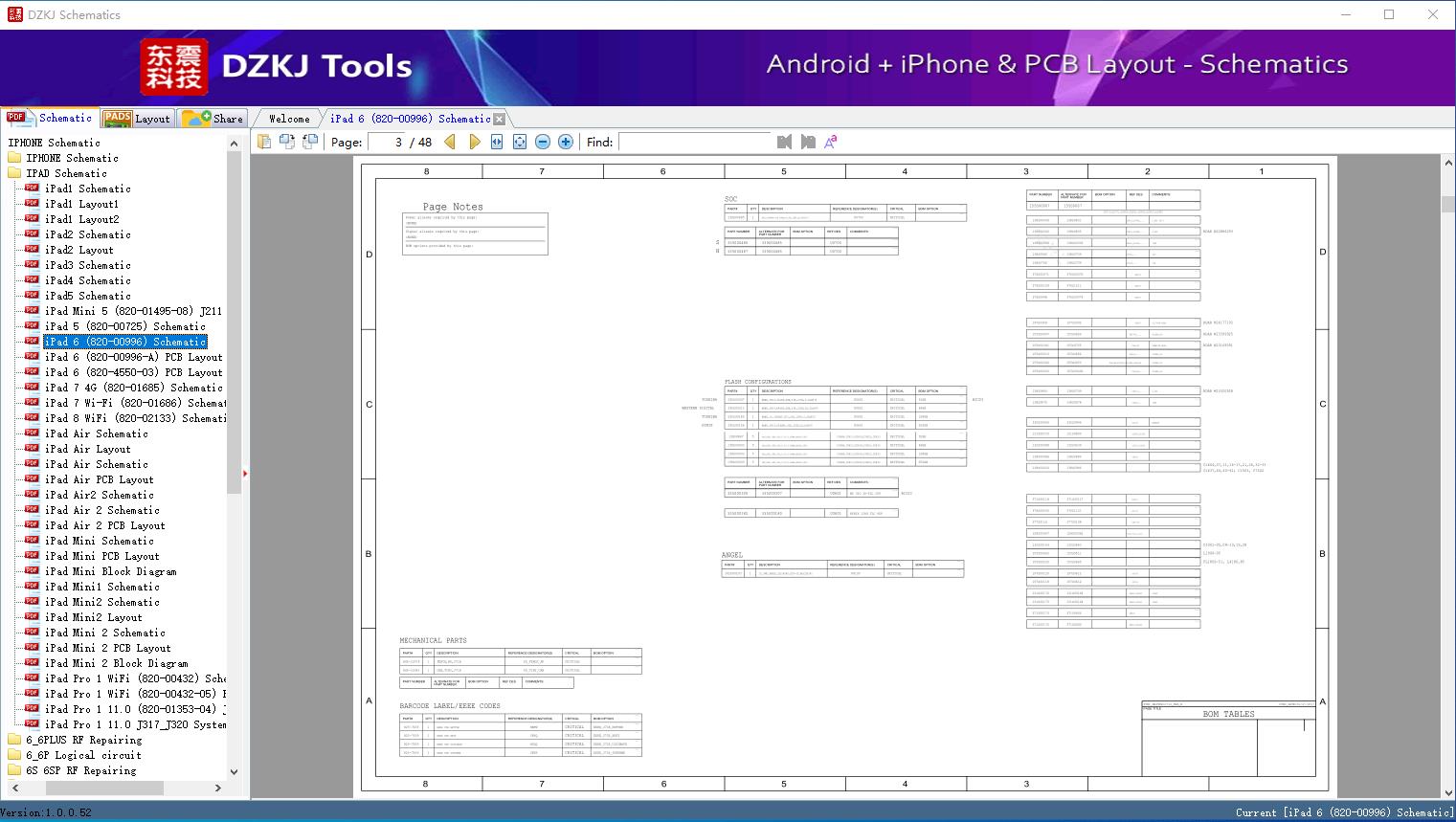Click the Page number input field
The image size is (1456, 822).
(x=387, y=142)
